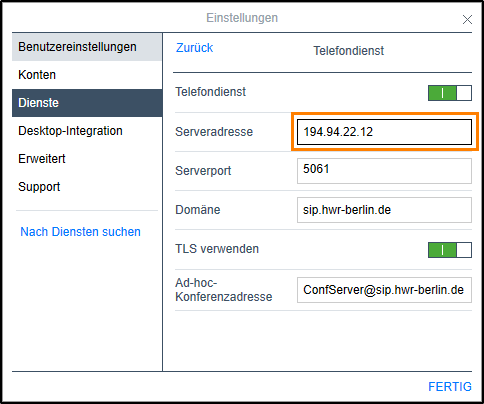The width and height of the screenshot is (484, 404).
Task: Click the Serveradresse label text
Action: (x=214, y=132)
